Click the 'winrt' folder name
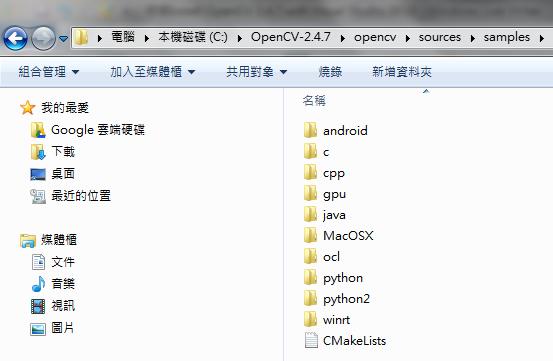This screenshot has height=361, width=553. click(x=337, y=320)
